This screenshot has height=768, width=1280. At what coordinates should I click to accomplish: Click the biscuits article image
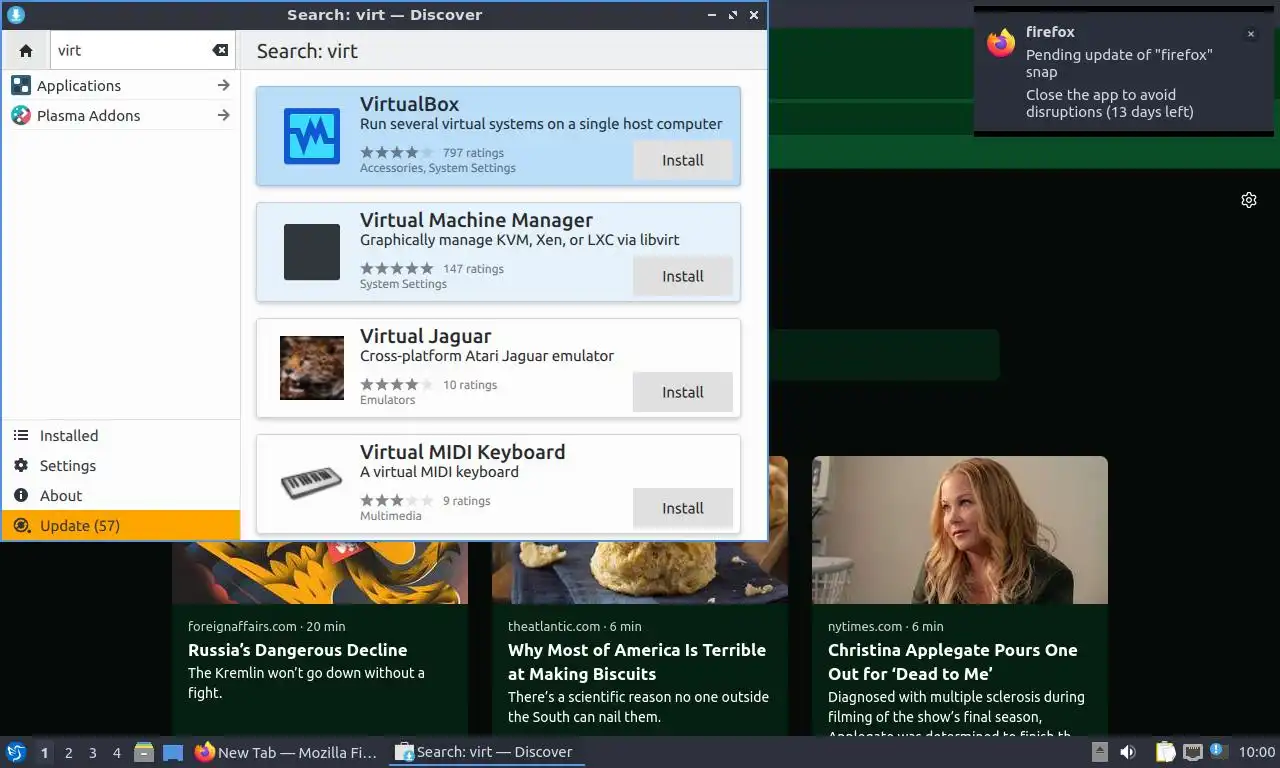pos(640,572)
